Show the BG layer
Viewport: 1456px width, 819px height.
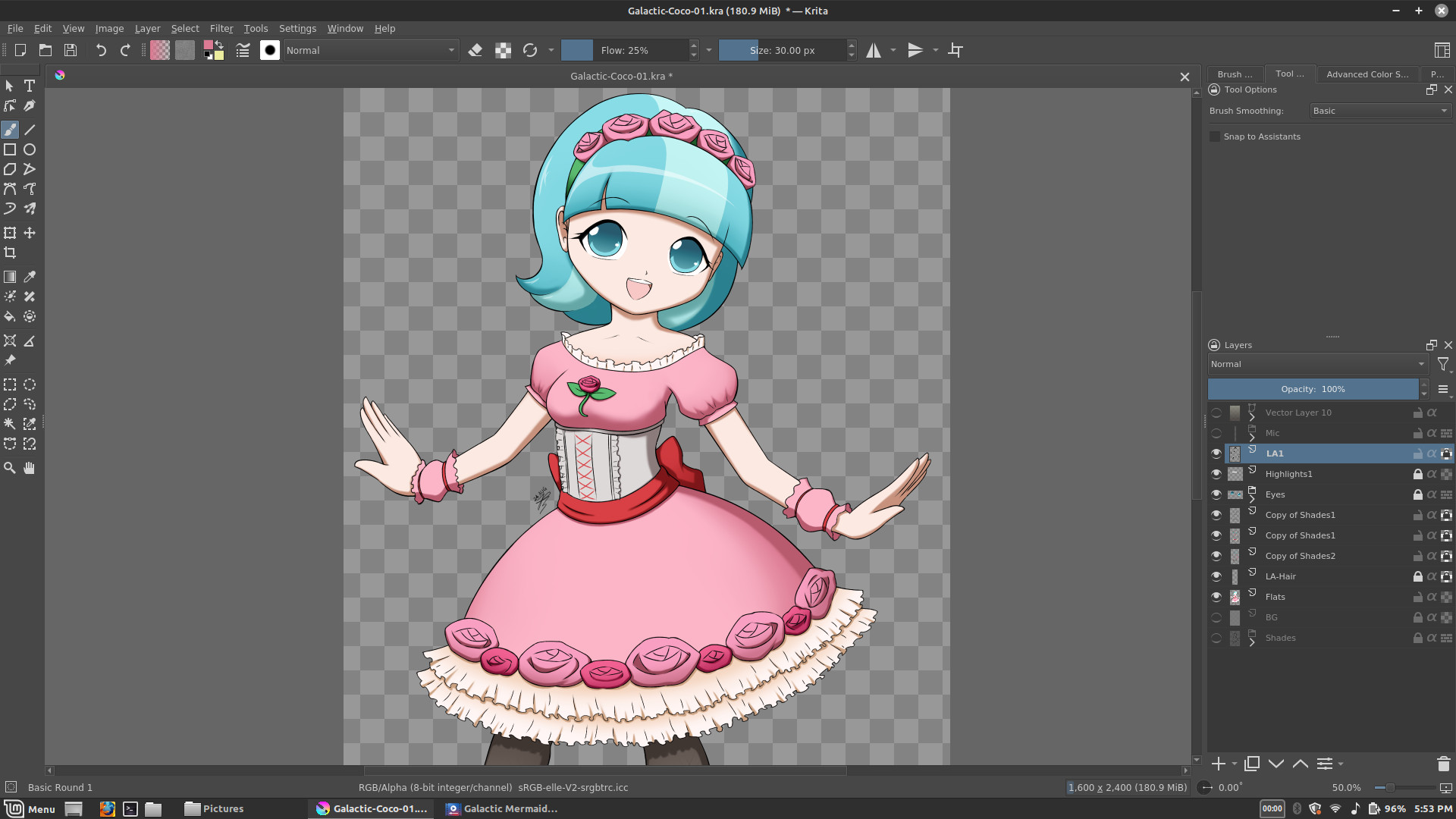pos(1216,617)
